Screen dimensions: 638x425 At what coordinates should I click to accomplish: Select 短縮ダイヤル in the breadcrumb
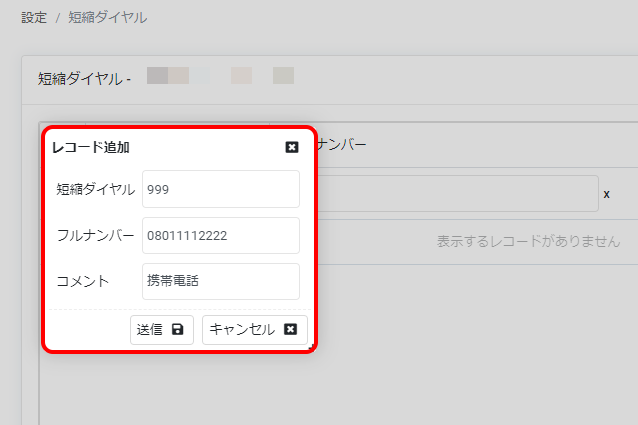click(107, 18)
